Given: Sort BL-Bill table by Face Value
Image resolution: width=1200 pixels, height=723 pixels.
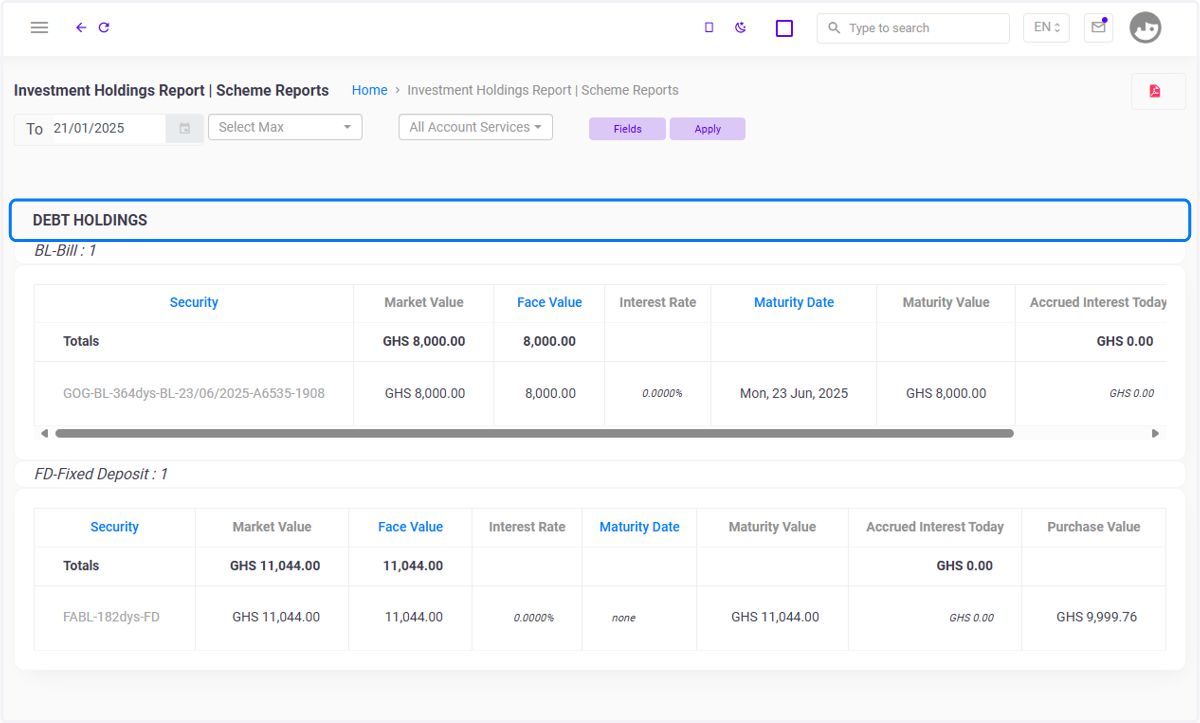Looking at the screenshot, I should tap(549, 302).
